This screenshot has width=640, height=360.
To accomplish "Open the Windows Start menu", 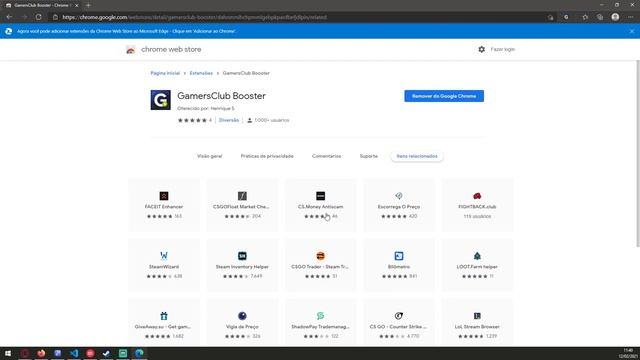I will [8, 353].
